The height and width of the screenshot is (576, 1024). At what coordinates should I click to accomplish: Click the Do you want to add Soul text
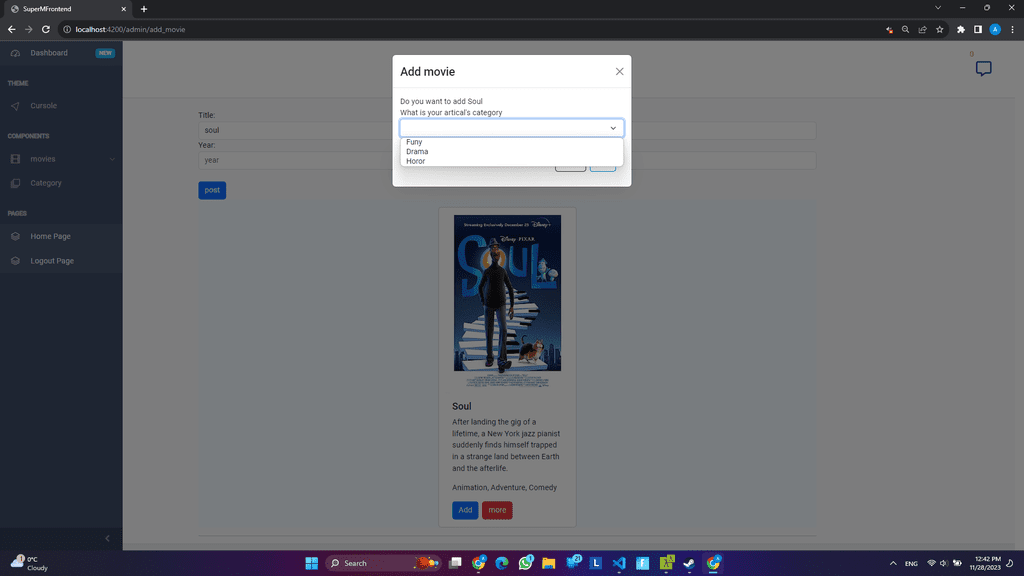pyautogui.click(x=441, y=101)
